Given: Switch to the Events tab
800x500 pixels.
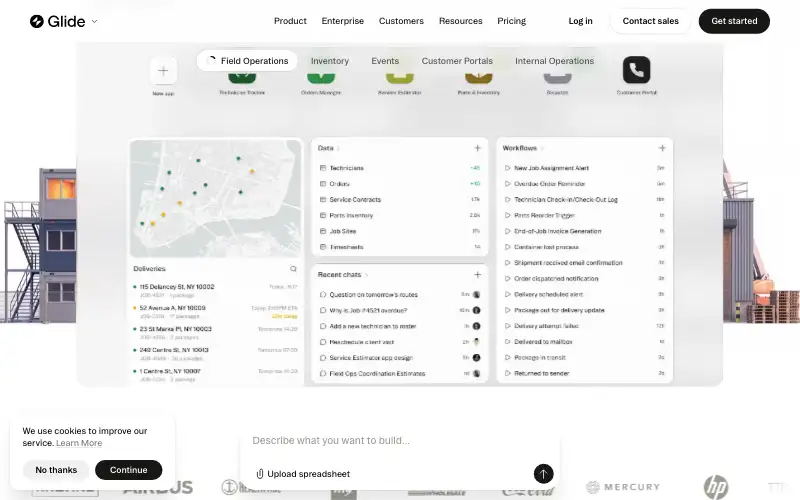Looking at the screenshot, I should (x=385, y=61).
